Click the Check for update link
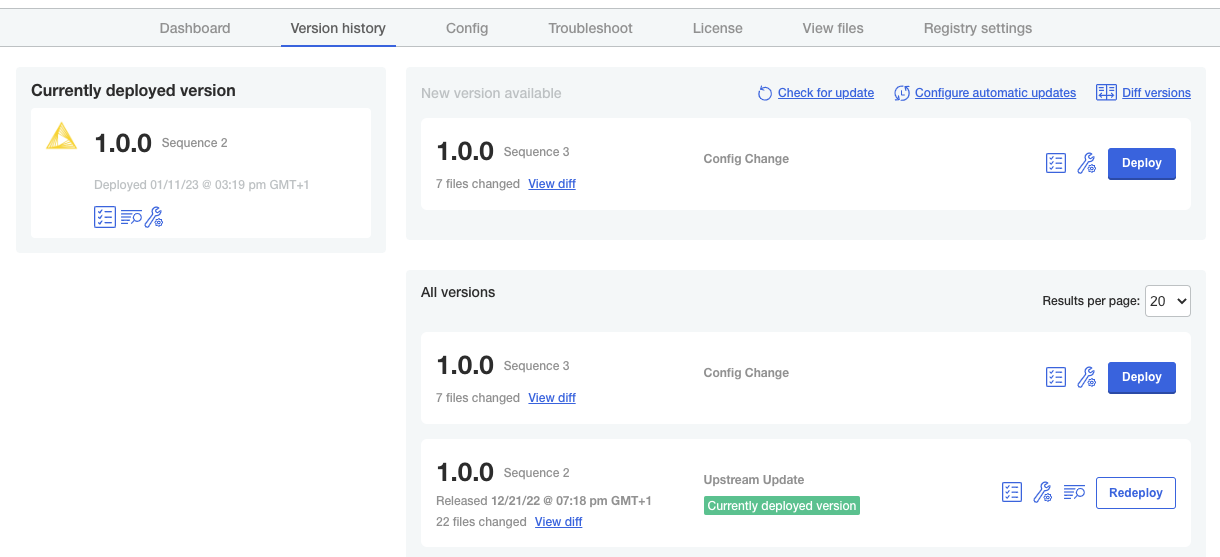This screenshot has width=1220, height=557. click(825, 93)
